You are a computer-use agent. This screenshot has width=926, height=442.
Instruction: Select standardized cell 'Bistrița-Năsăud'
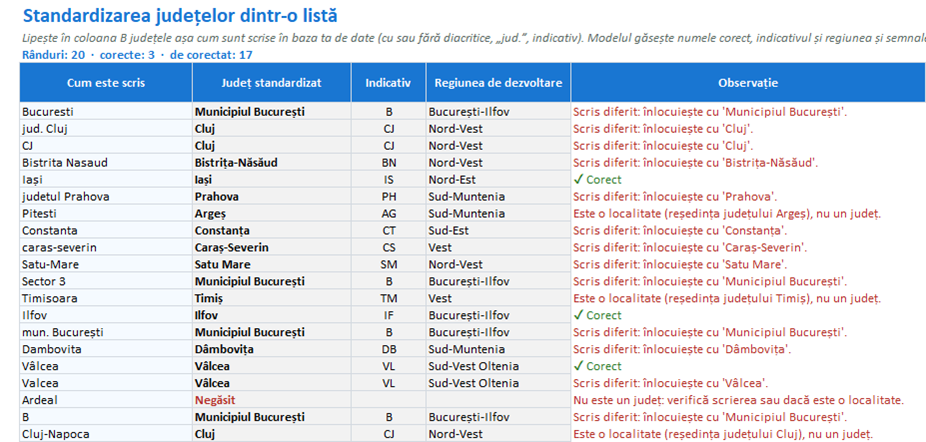click(x=272, y=162)
